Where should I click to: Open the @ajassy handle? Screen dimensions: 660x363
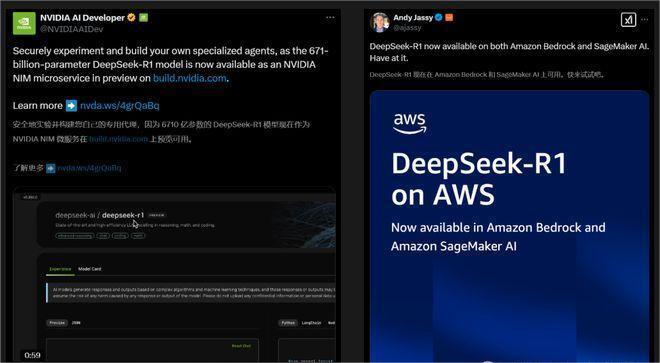coord(407,27)
